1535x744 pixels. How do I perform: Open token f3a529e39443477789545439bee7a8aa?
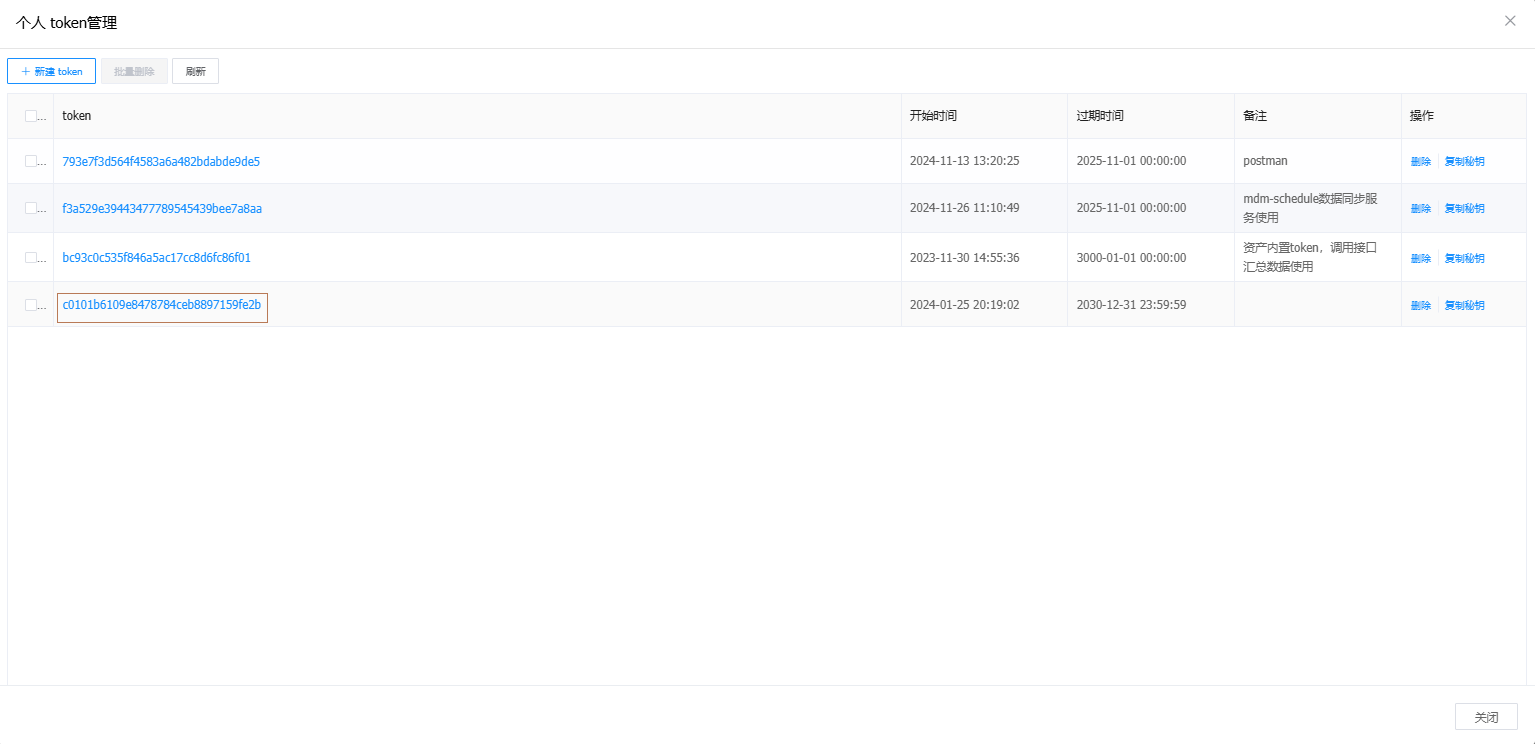[x=162, y=208]
